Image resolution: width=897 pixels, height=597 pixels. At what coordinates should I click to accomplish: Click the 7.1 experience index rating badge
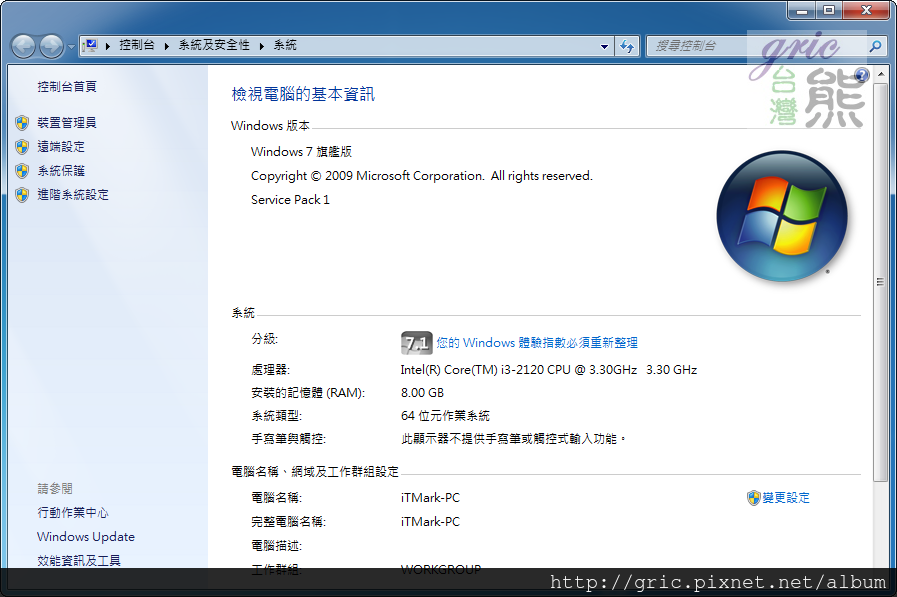point(416,343)
